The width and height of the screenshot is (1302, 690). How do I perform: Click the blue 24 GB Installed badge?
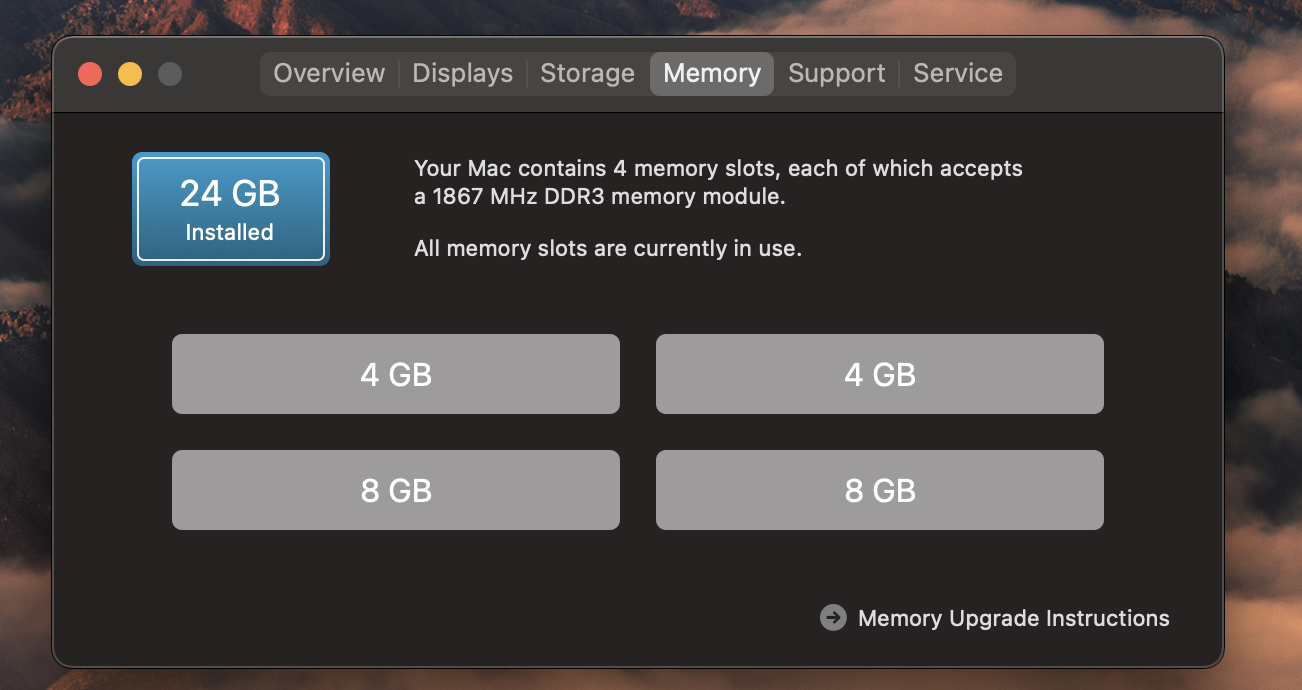click(x=231, y=209)
